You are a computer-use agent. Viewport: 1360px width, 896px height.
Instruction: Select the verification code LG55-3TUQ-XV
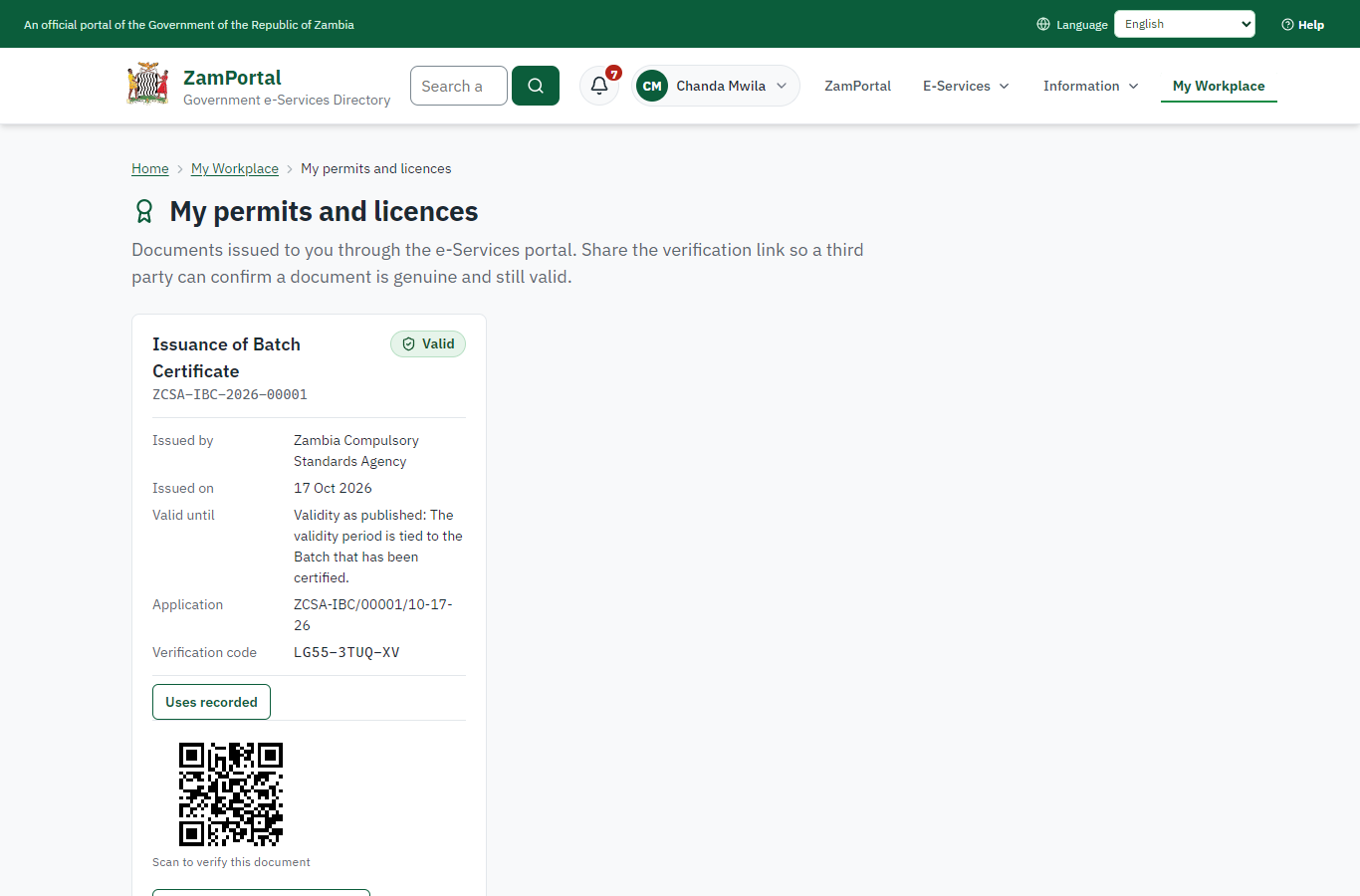(346, 652)
